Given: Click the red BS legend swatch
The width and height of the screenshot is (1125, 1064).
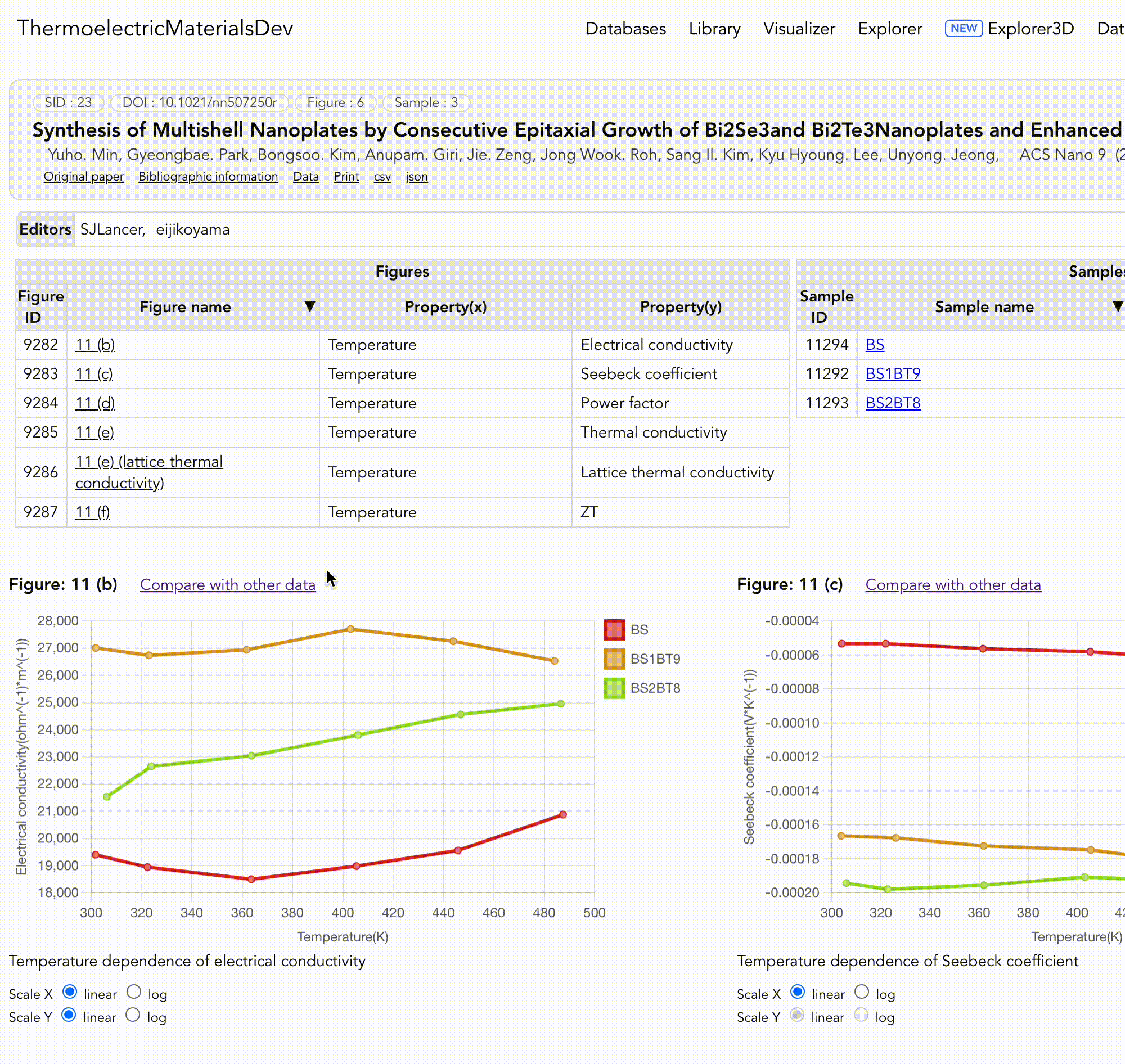Looking at the screenshot, I should 614,629.
